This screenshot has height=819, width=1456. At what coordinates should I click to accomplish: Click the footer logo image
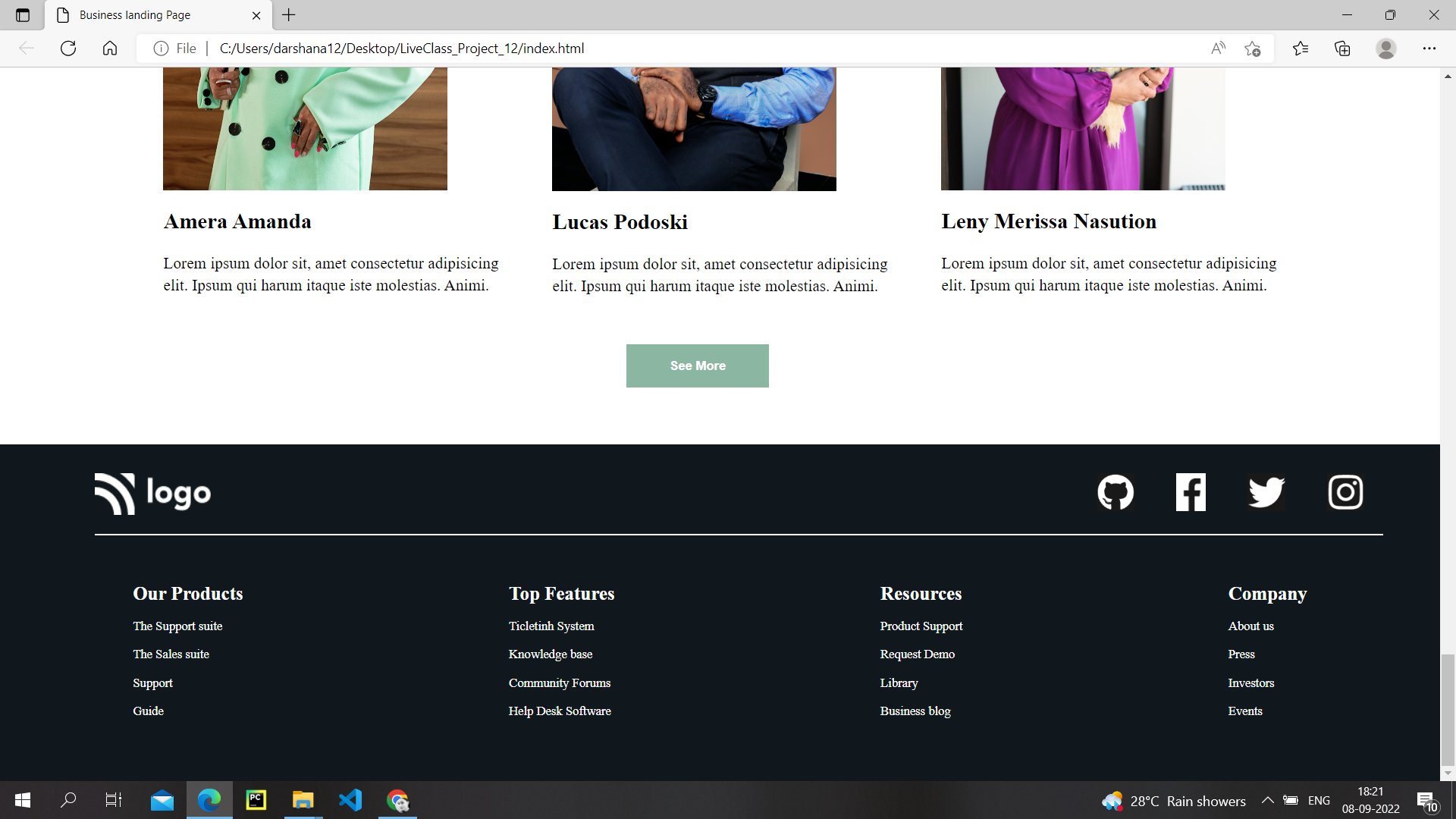[x=152, y=494]
